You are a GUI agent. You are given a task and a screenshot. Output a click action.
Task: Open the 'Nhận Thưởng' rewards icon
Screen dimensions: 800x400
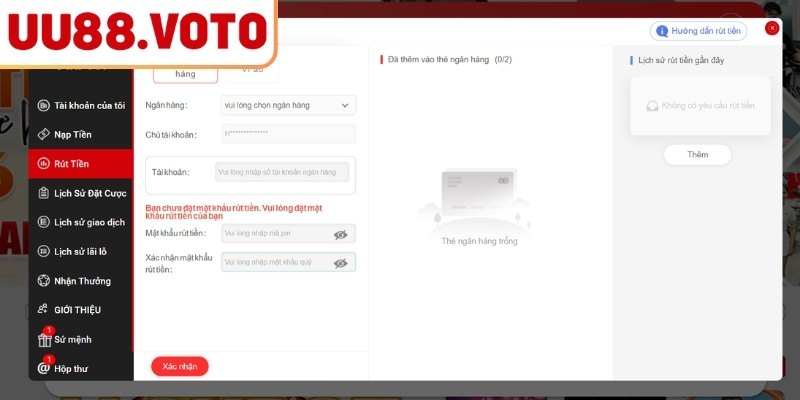coord(44,281)
